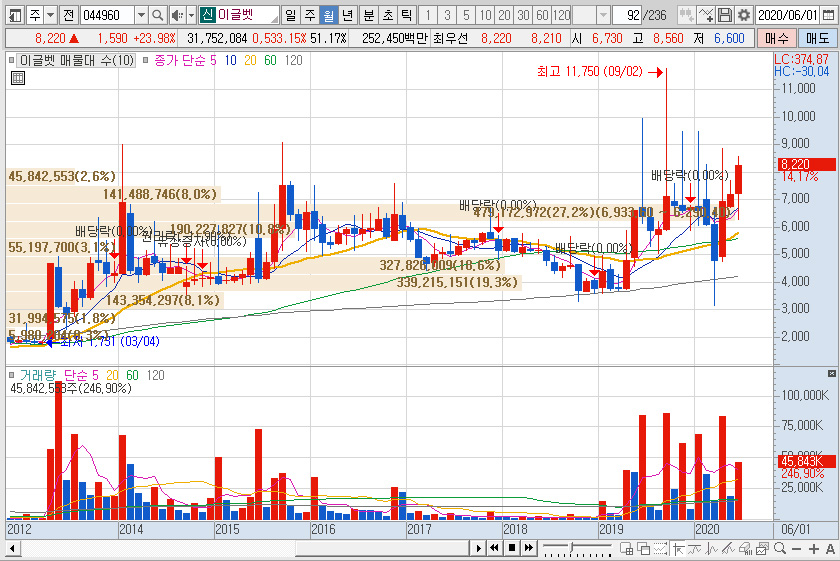Choose the 120 interval button

pos(561,15)
